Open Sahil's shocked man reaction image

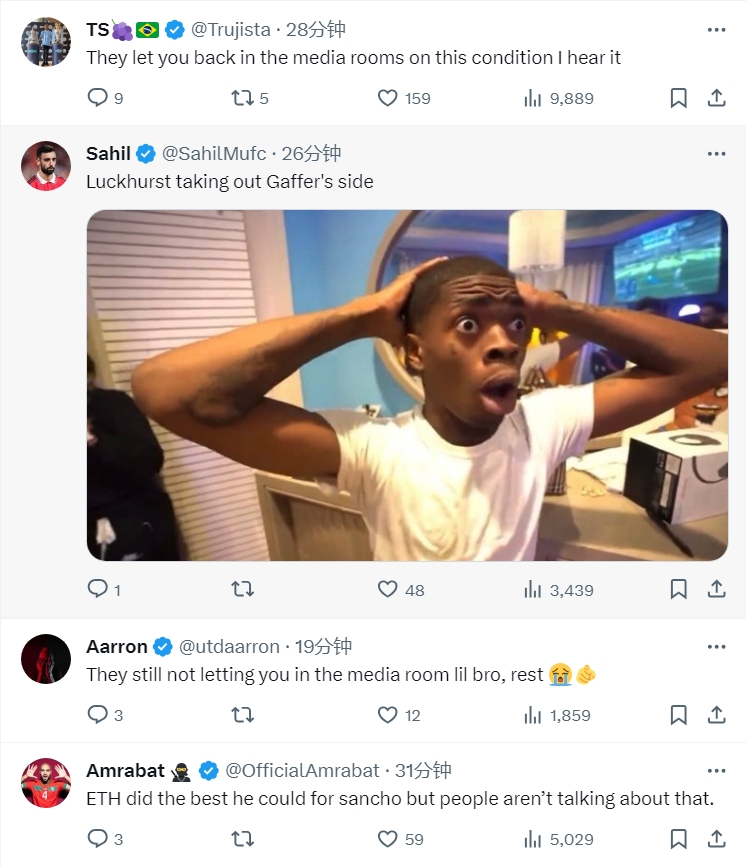click(x=407, y=385)
